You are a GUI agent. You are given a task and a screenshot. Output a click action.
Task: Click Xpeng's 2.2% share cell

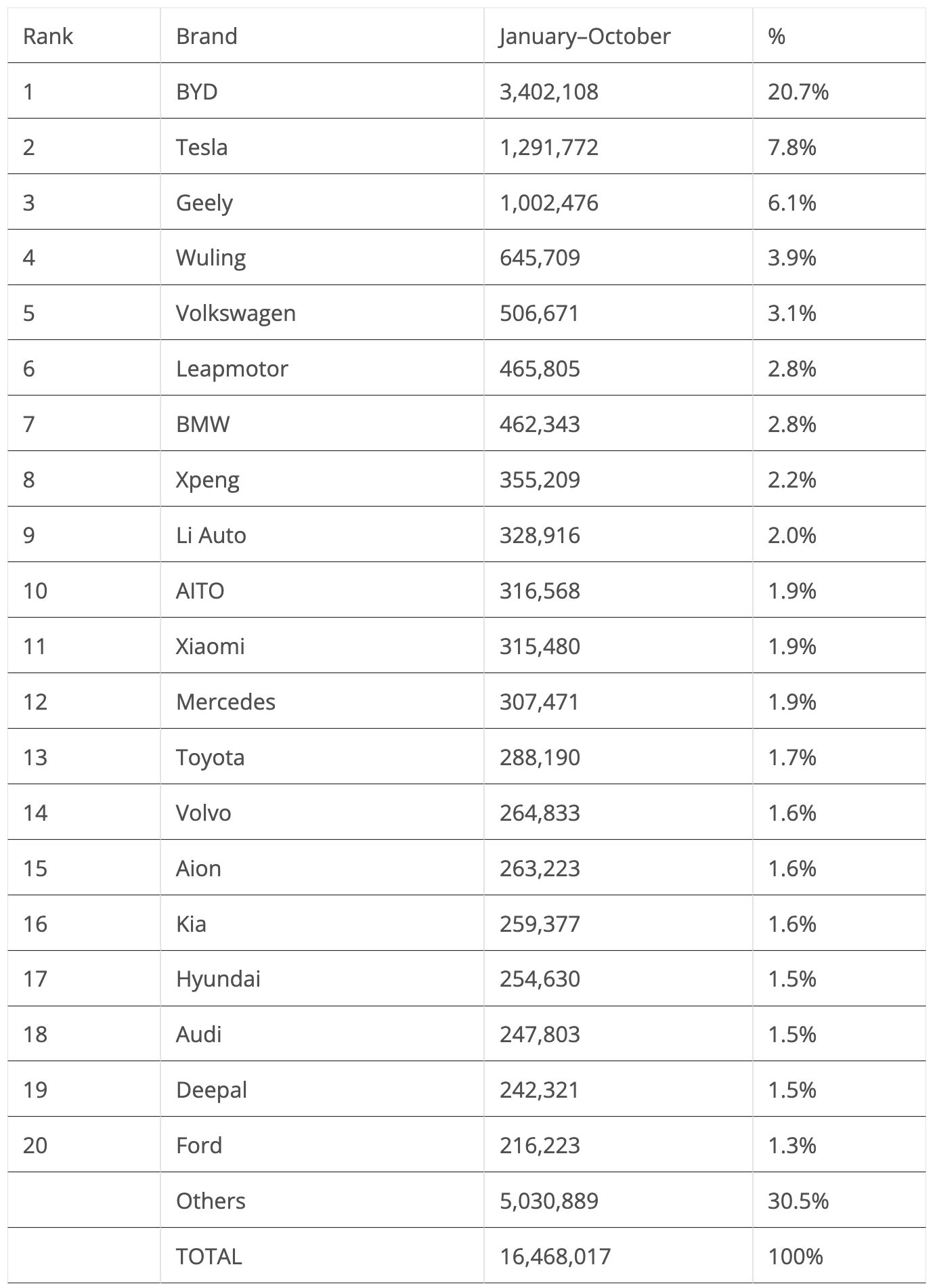point(791,479)
